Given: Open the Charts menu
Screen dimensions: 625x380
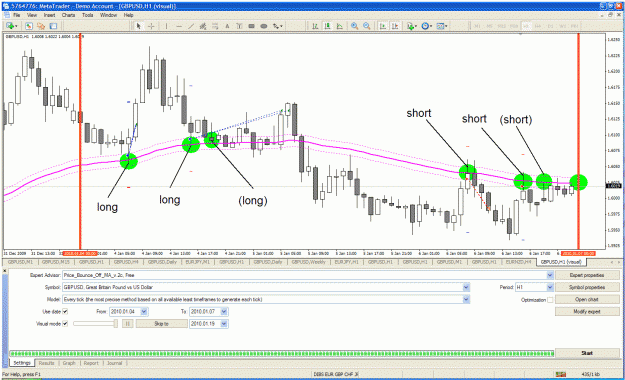Looking at the screenshot, I should tap(68, 15).
